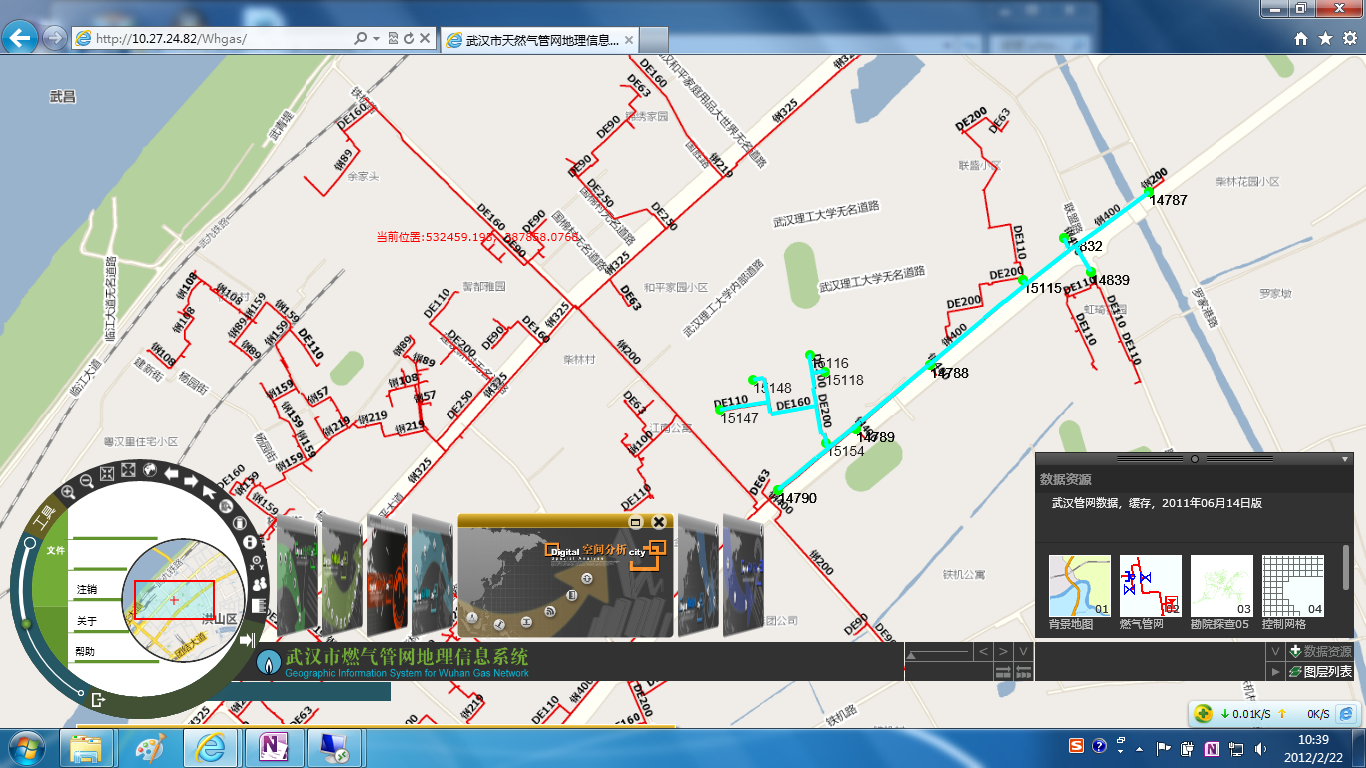
Task: Click 注销 to log out
Action: click(x=87, y=590)
